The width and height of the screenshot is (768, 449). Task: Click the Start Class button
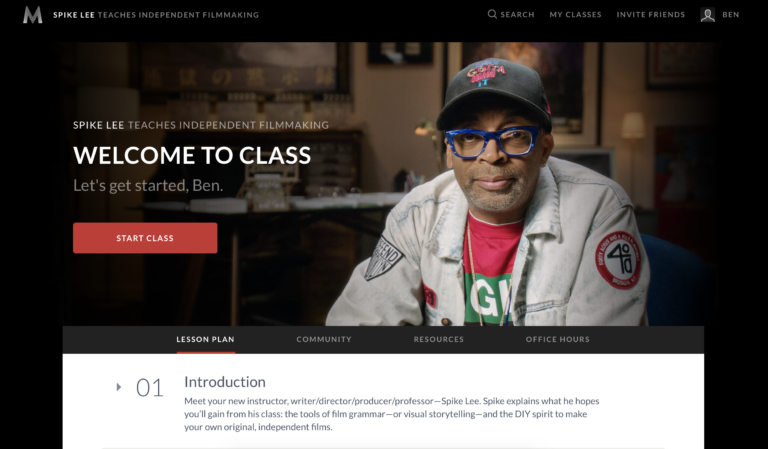(145, 238)
